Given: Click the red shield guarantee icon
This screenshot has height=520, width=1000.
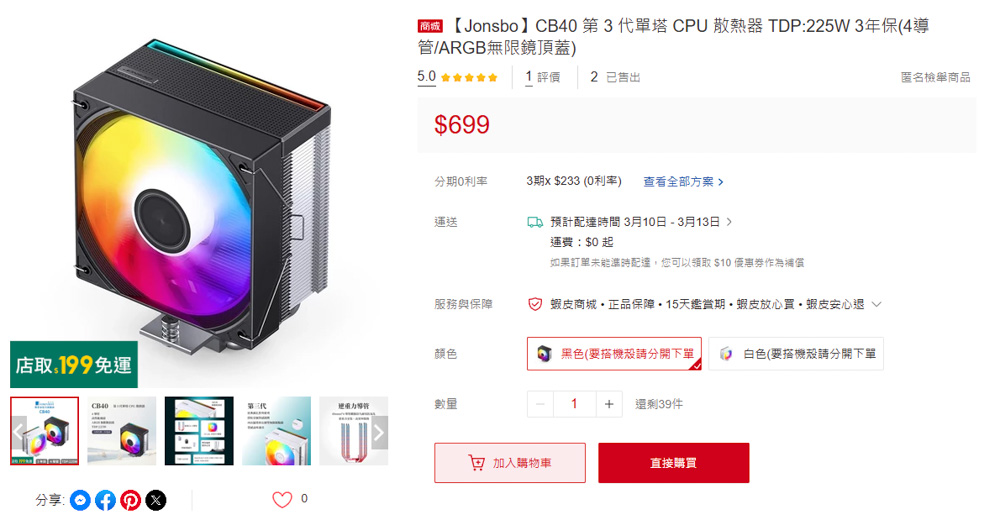Looking at the screenshot, I should pos(534,304).
